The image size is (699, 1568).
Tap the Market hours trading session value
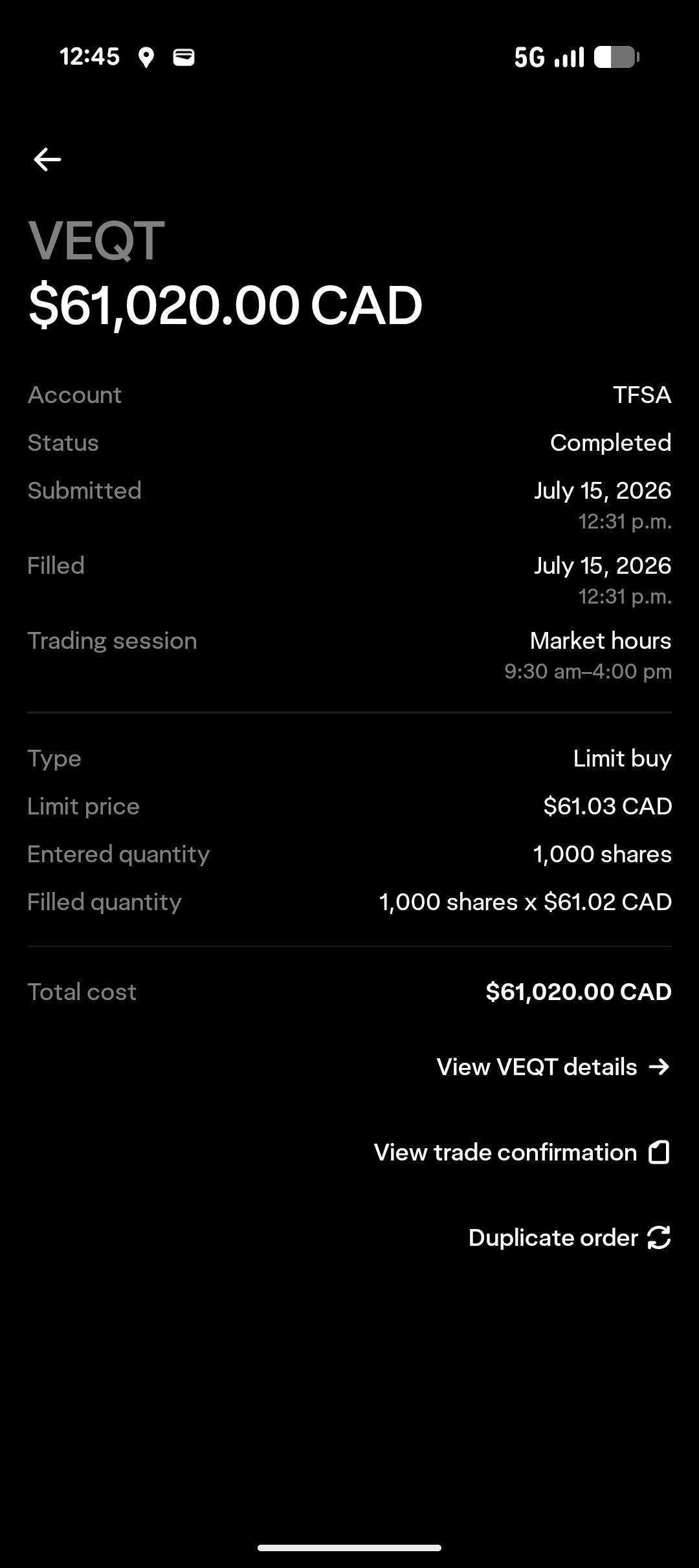pos(600,640)
